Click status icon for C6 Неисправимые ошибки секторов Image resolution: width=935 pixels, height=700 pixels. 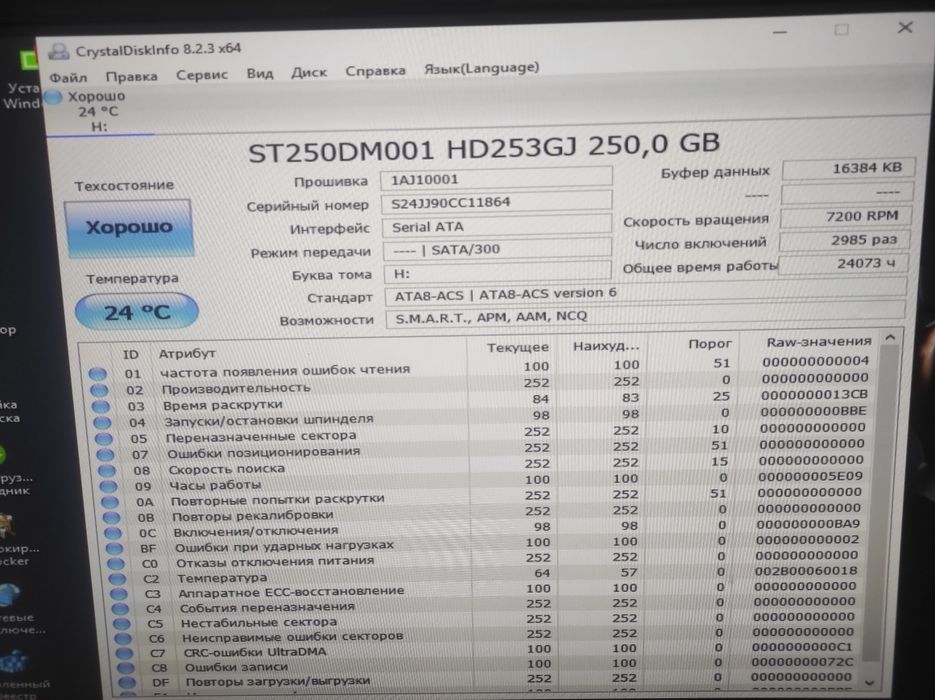coord(123,639)
